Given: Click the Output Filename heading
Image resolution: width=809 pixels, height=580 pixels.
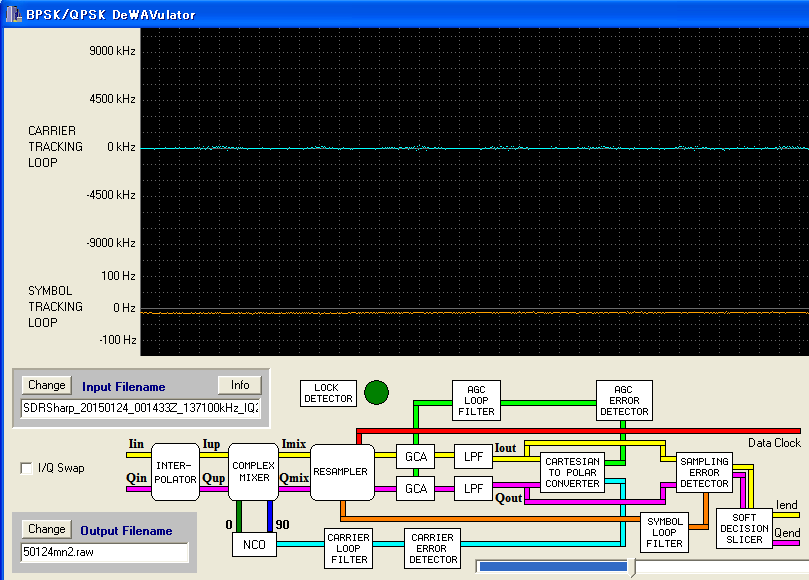Looking at the screenshot, I should [x=126, y=531].
